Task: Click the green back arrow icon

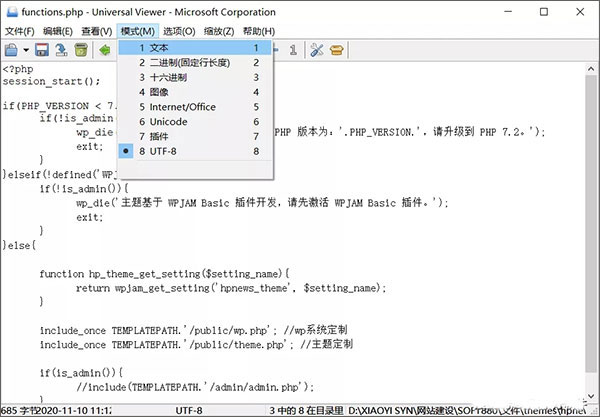Action: [104, 49]
